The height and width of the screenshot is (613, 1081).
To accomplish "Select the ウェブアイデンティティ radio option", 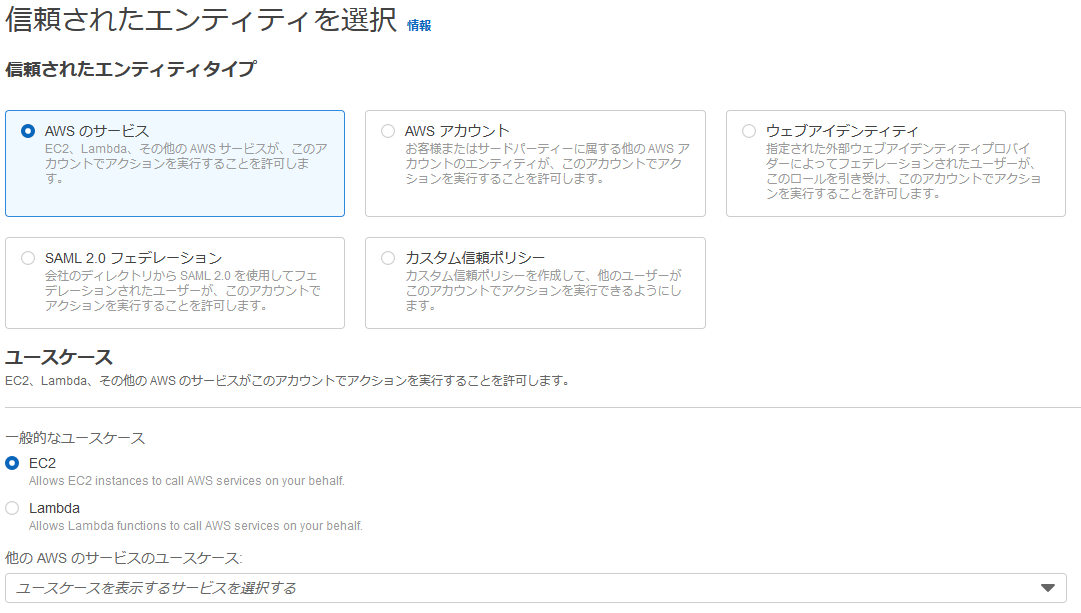I will point(749,131).
